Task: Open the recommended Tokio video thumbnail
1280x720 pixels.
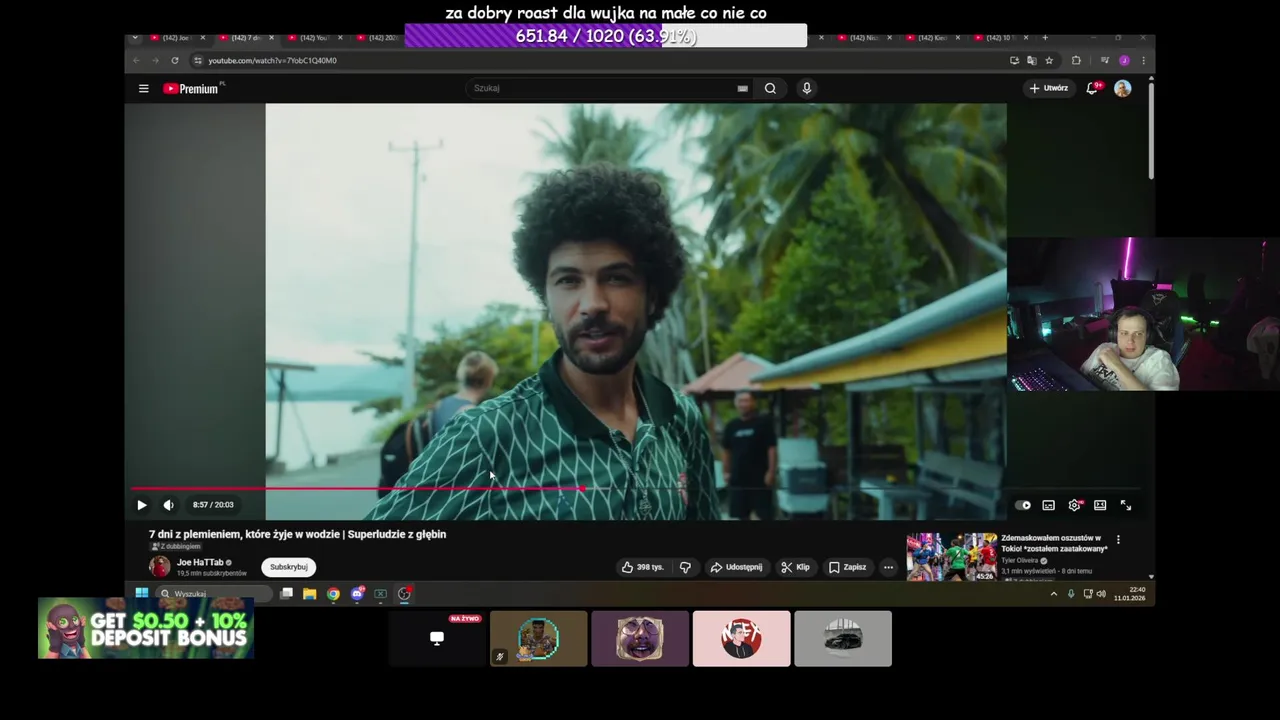Action: (952, 556)
